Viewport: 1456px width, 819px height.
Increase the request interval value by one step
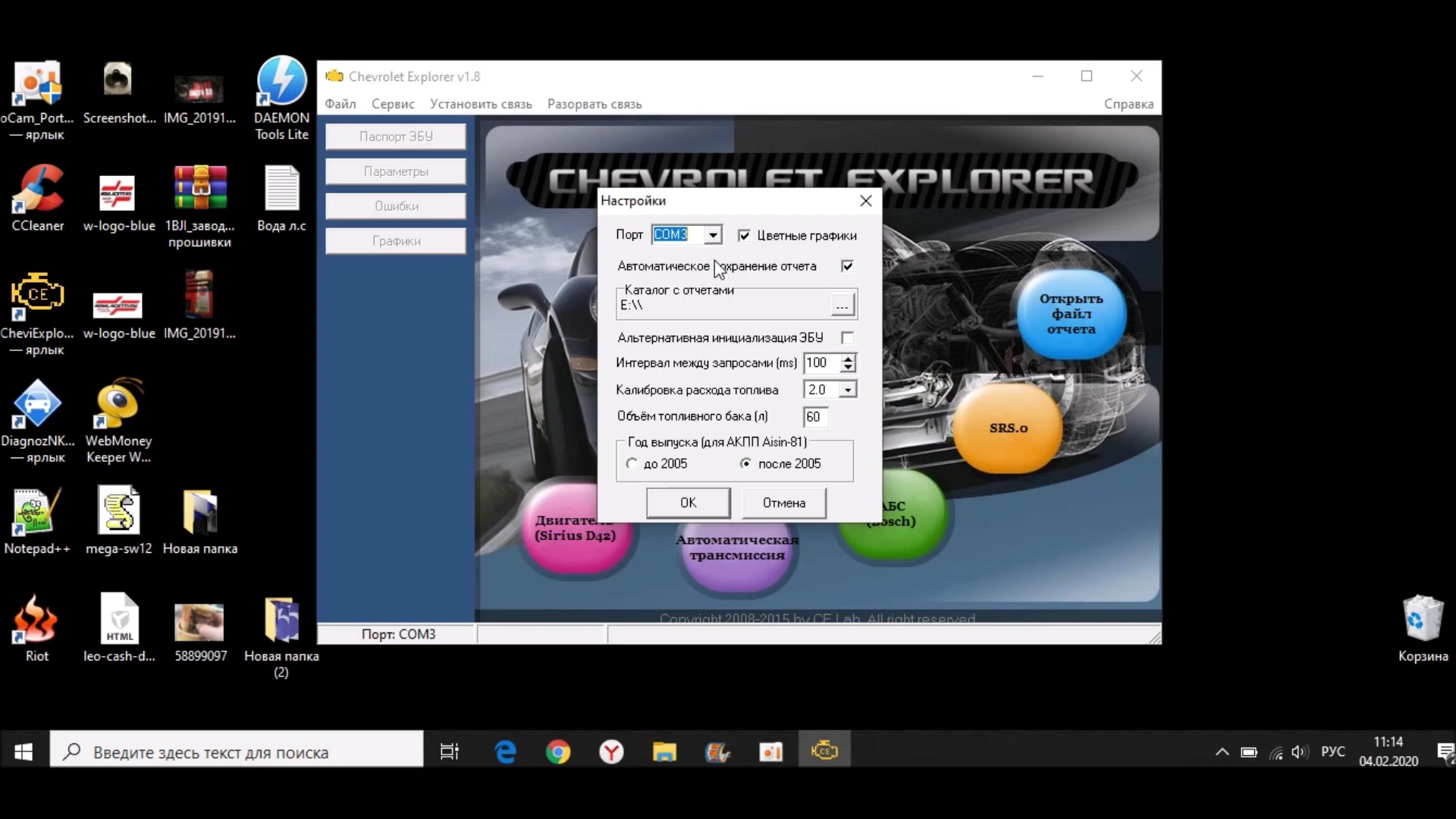coord(848,358)
